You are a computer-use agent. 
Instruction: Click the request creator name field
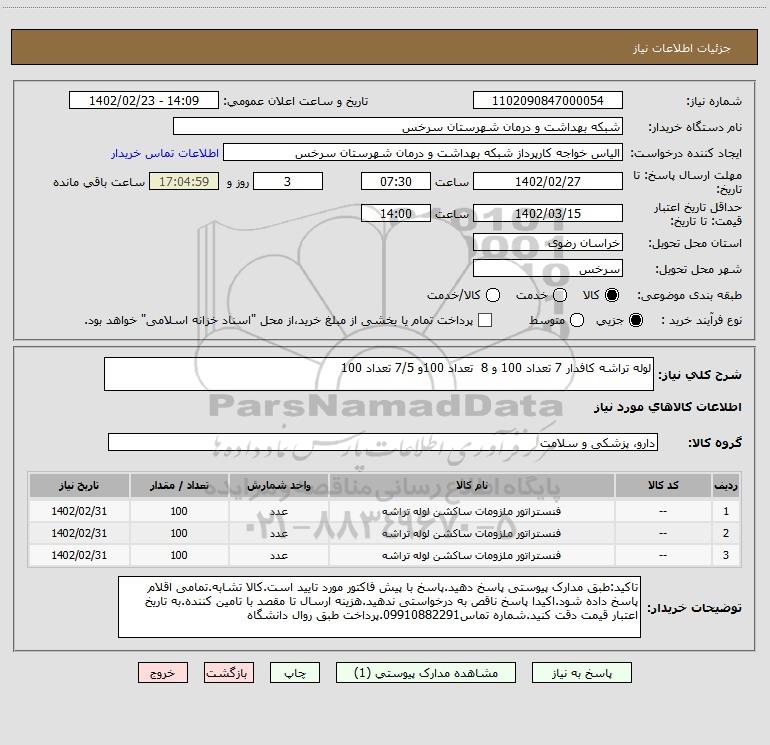(423, 153)
